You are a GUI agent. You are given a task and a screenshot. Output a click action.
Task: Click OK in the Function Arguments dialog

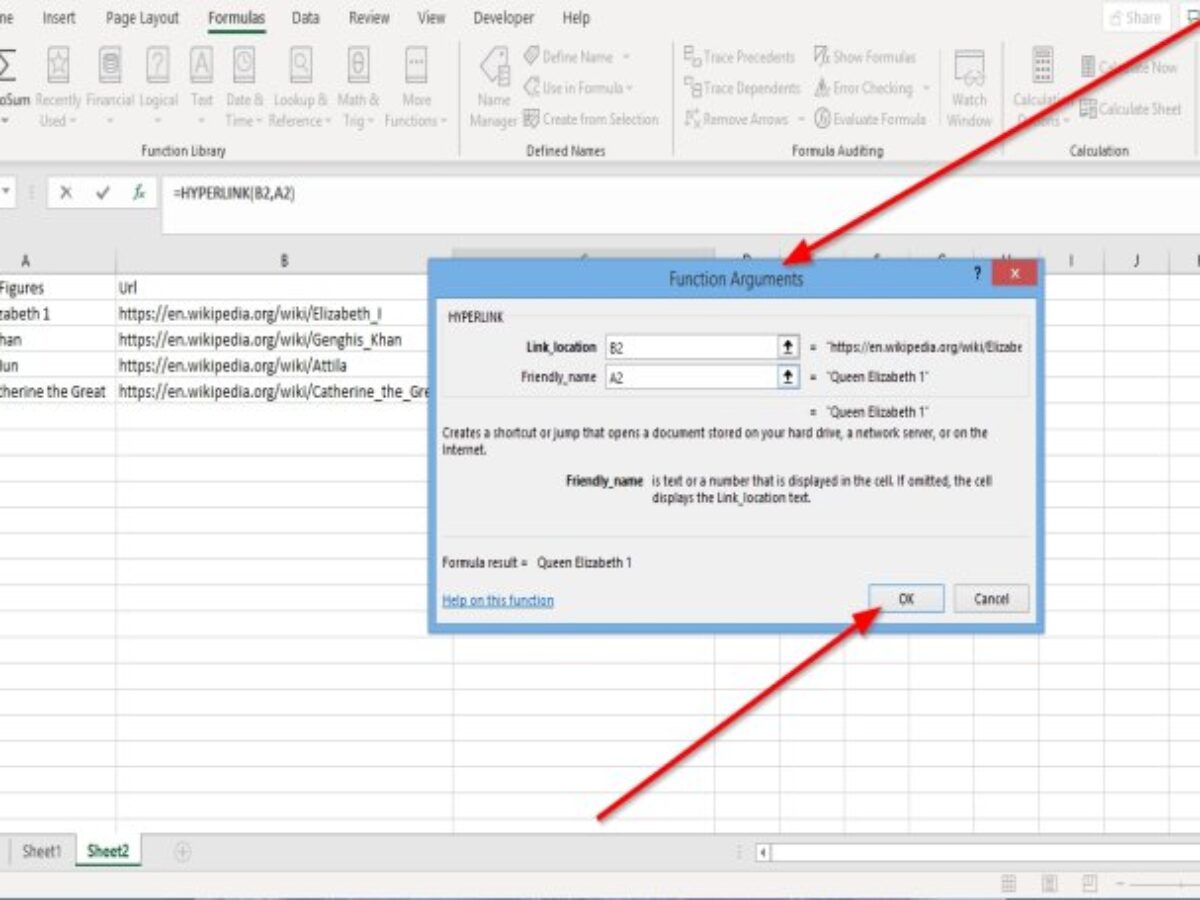coord(905,597)
